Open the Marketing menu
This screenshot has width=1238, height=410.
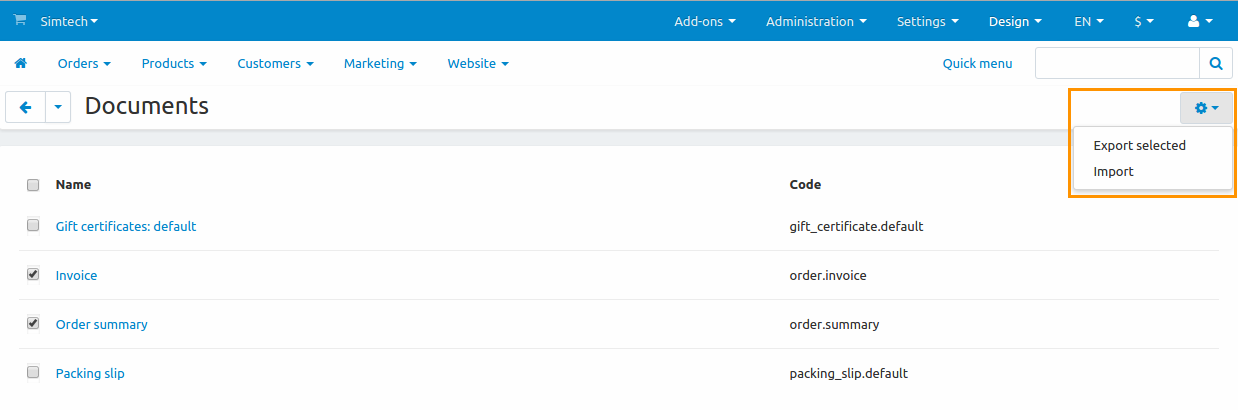point(380,63)
